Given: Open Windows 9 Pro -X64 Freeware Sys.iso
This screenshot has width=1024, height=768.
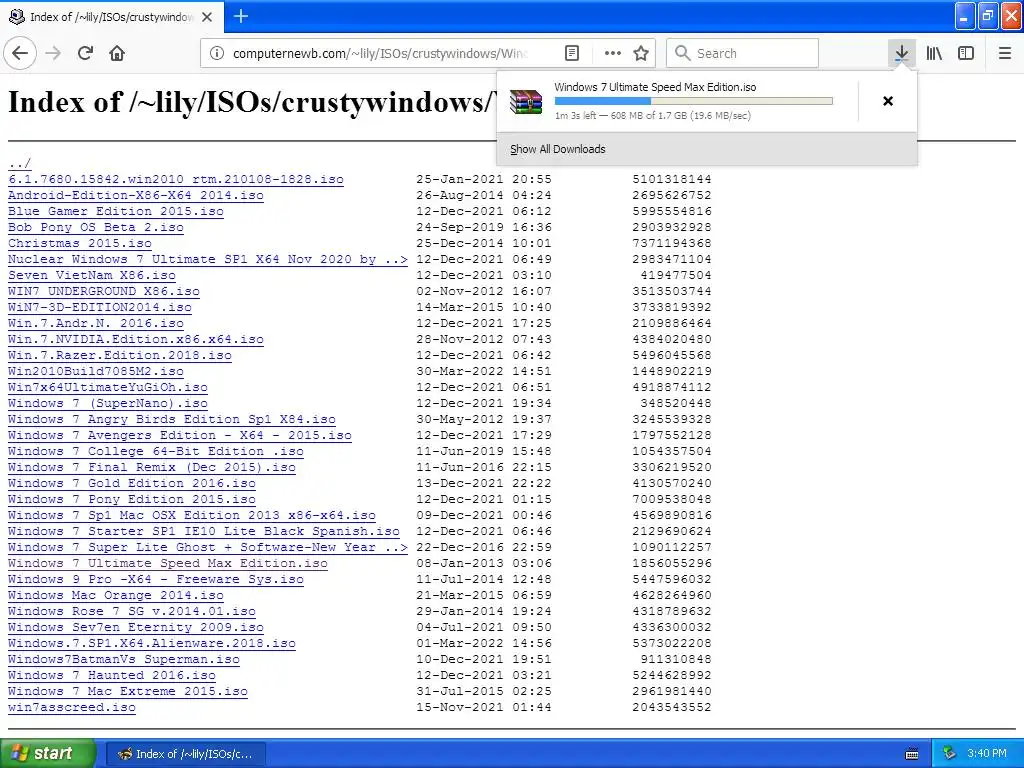Looking at the screenshot, I should click(155, 579).
